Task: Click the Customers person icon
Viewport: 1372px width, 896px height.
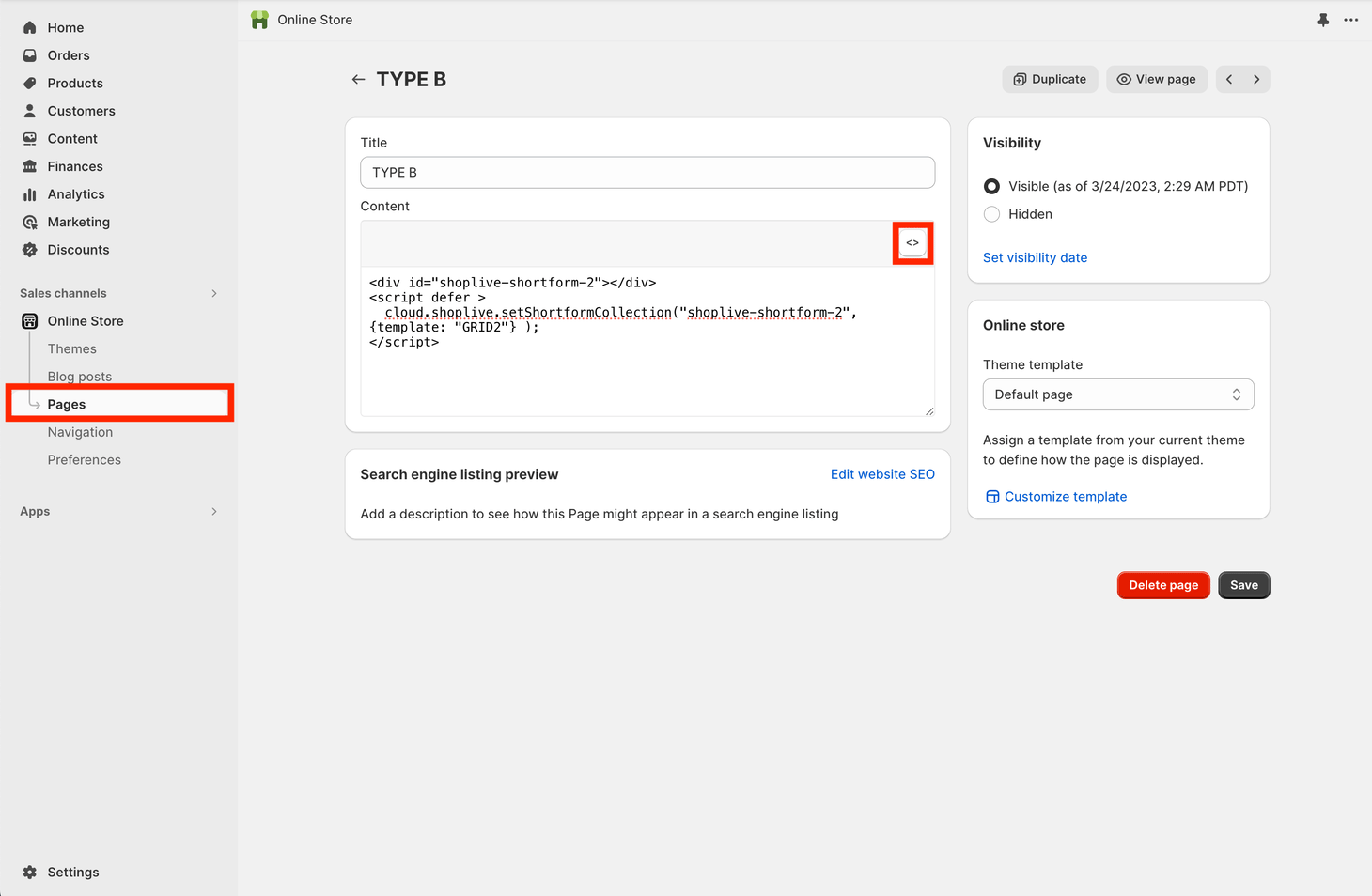Action: click(x=30, y=111)
